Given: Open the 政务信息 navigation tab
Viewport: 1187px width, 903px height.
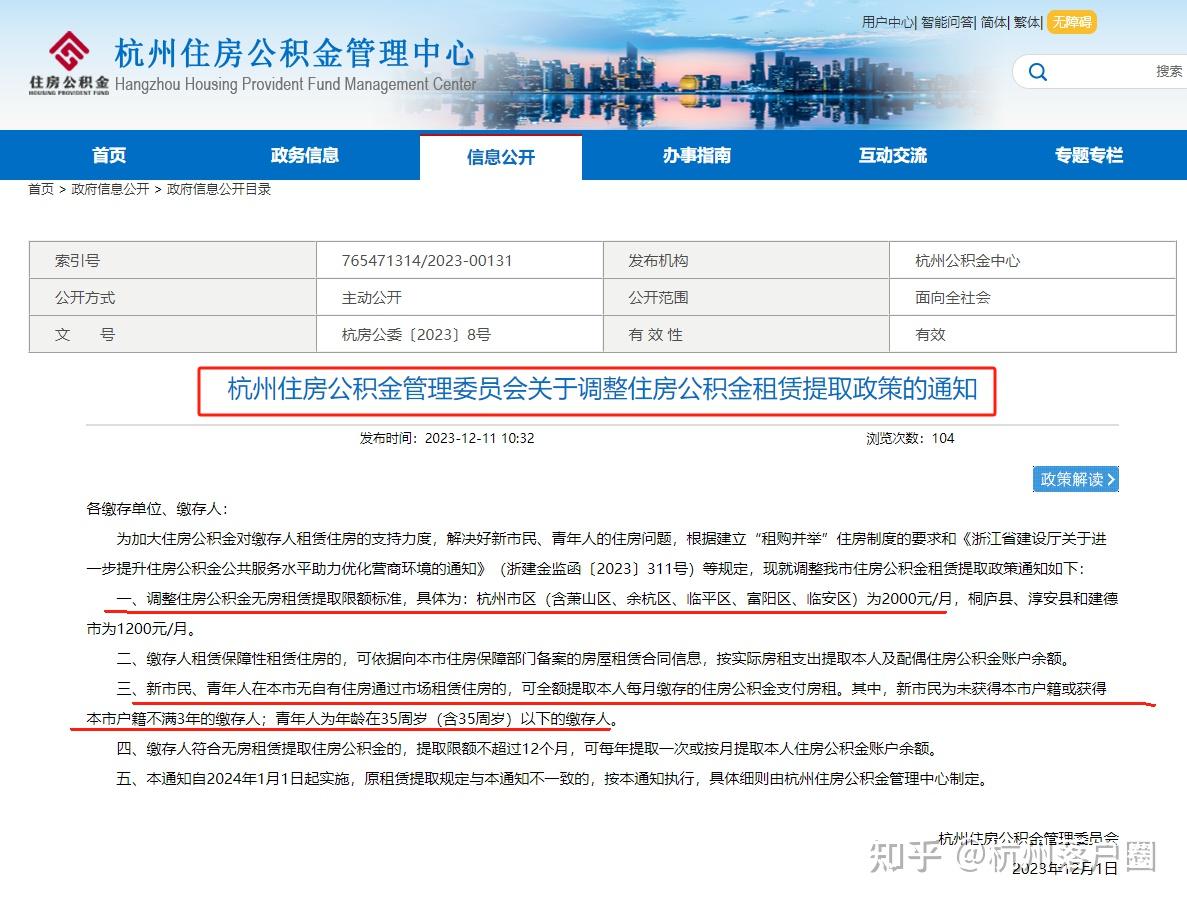Looking at the screenshot, I should [x=305, y=155].
